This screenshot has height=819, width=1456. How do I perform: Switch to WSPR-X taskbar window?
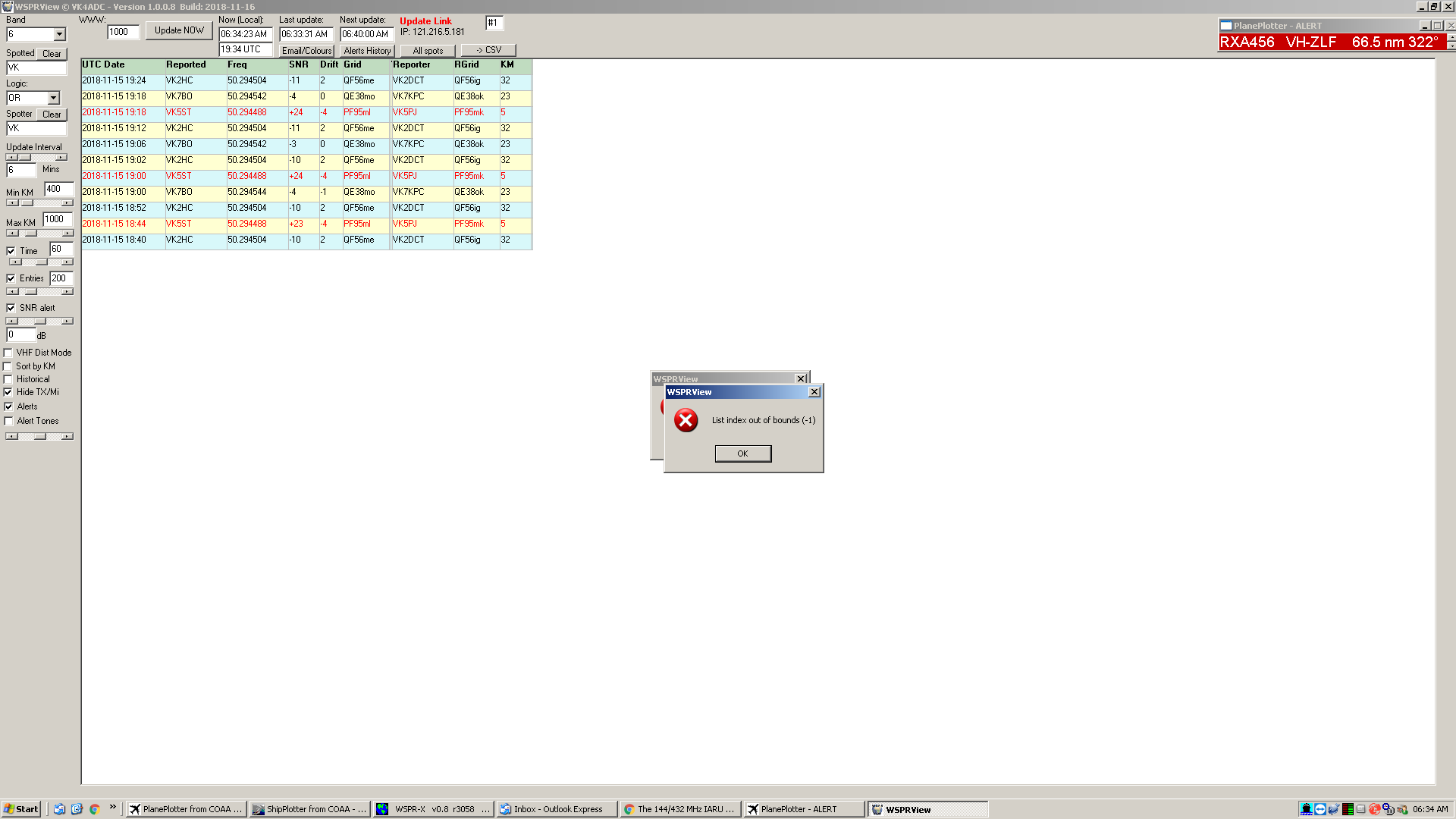(433, 809)
